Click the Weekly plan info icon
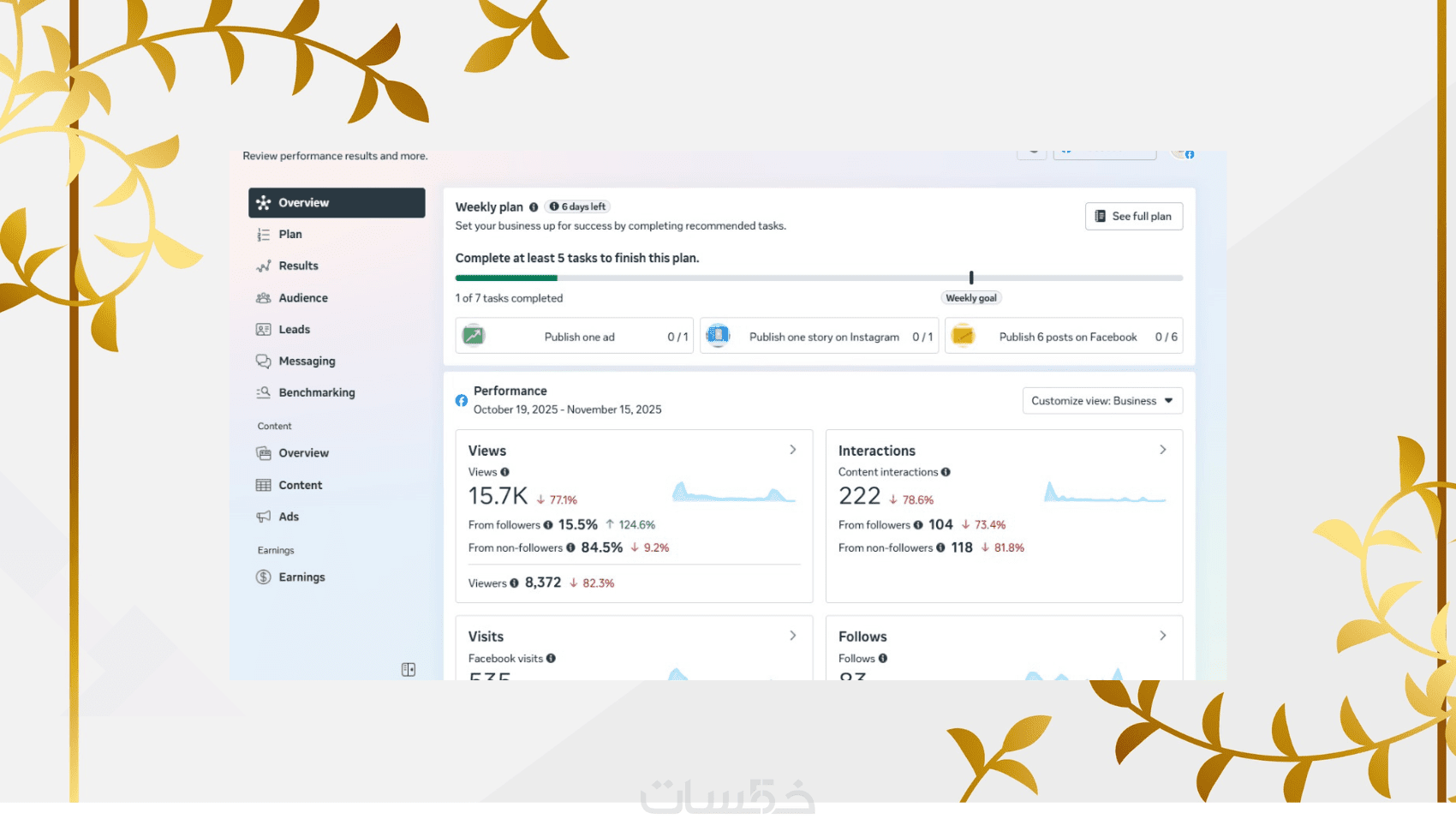Viewport: 1456px width, 831px height. (534, 207)
